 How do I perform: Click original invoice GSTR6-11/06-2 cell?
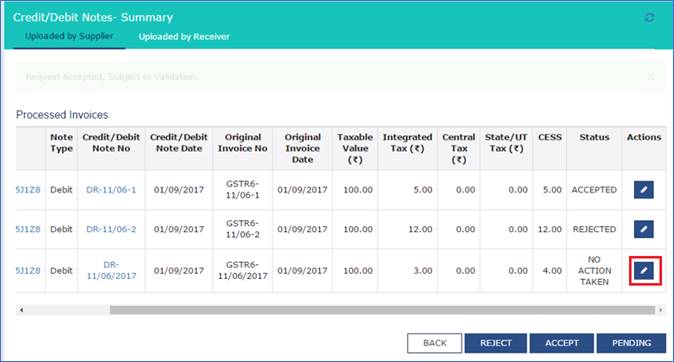[x=242, y=229]
